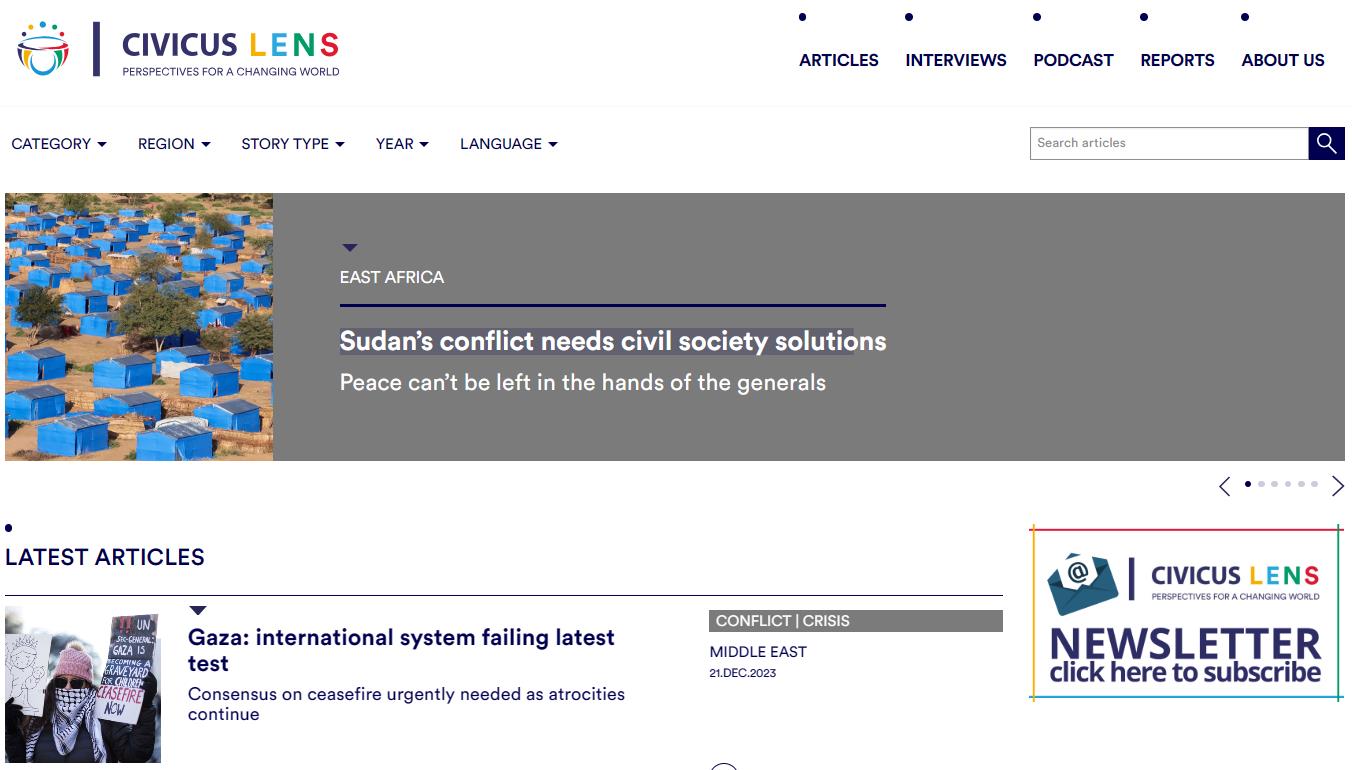Click the Search articles input field

click(1168, 143)
